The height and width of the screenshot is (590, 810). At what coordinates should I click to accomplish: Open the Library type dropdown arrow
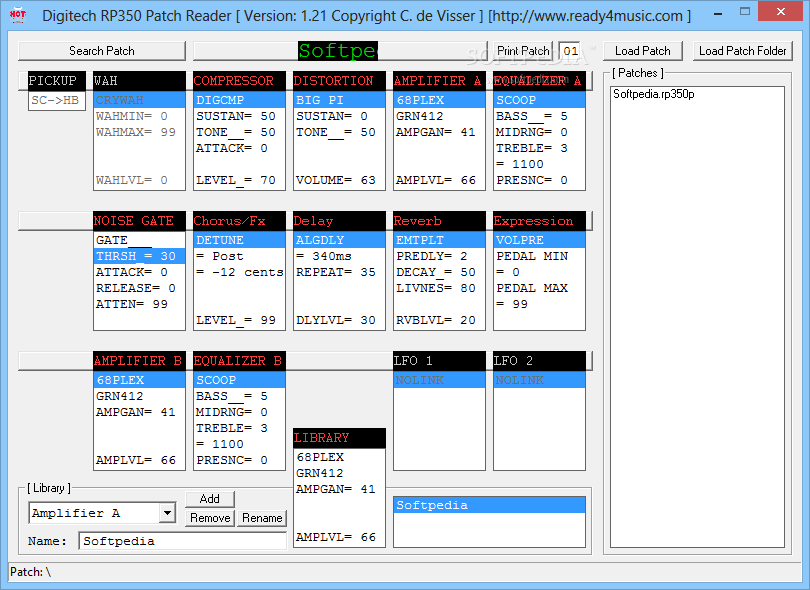pyautogui.click(x=167, y=513)
